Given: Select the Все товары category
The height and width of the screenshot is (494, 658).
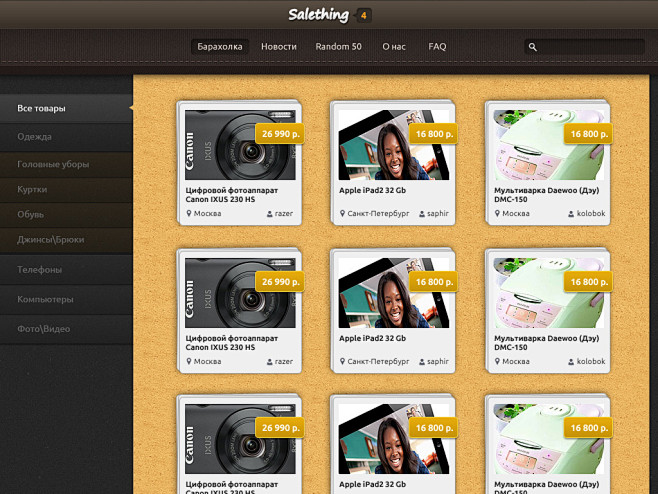Looking at the screenshot, I should pos(66,108).
